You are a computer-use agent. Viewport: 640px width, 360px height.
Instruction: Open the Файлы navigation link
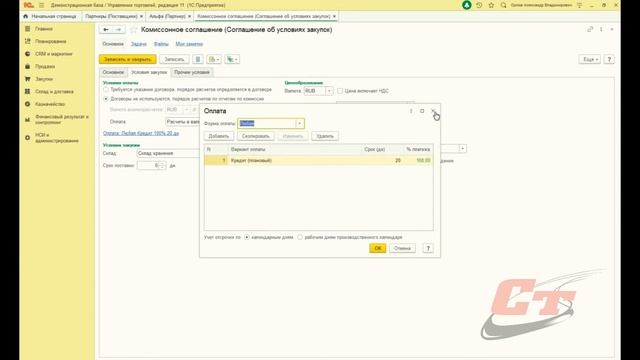pos(161,44)
